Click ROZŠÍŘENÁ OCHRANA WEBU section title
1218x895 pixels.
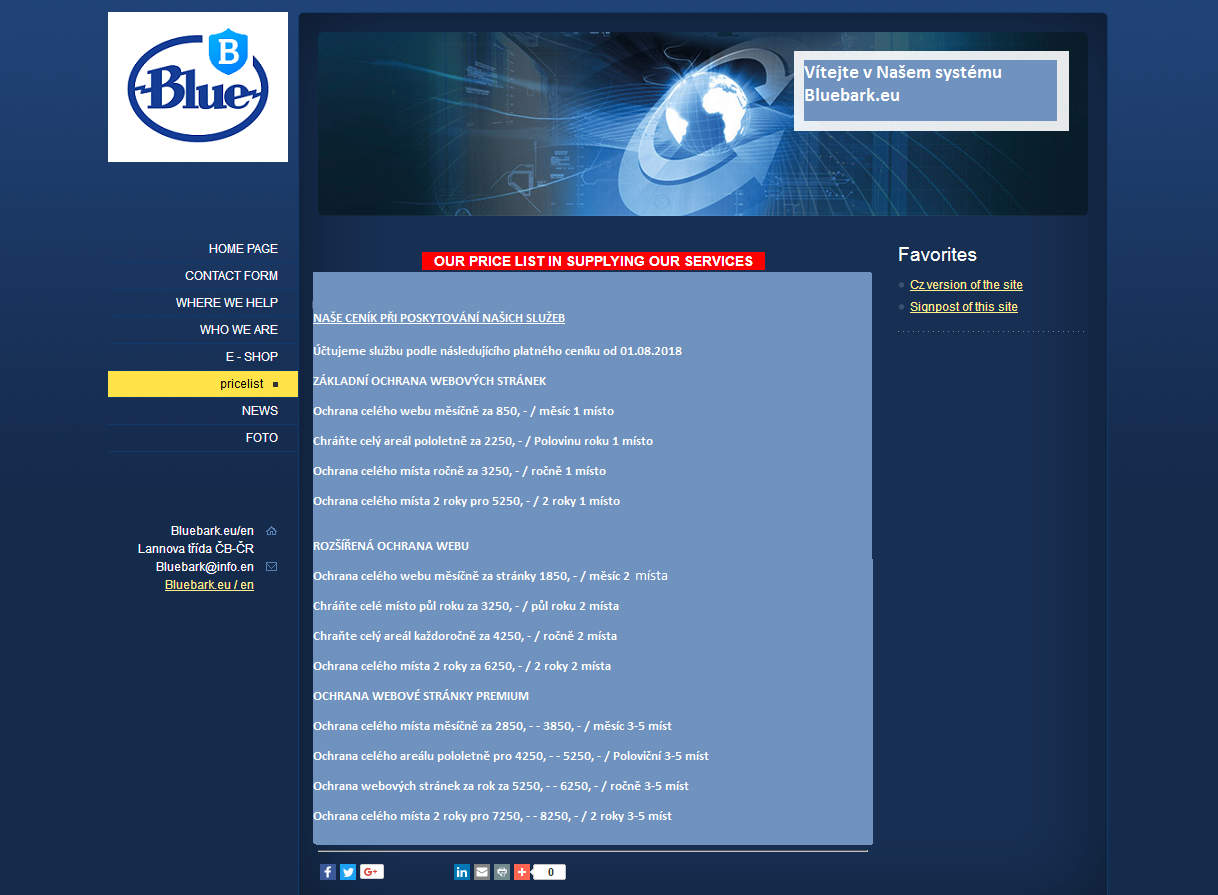(391, 546)
